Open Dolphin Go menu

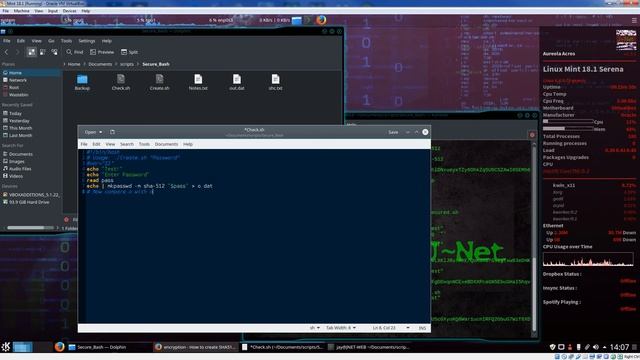click(51, 41)
